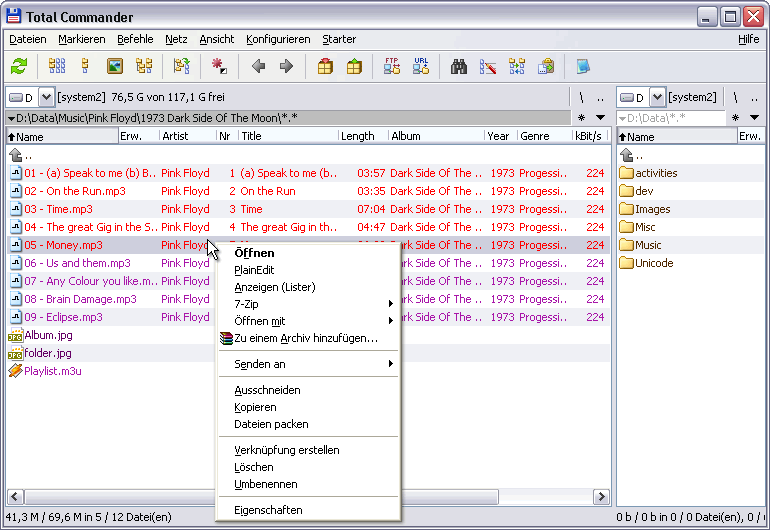
Task: Click the forward arrow toolbar icon
Action: tap(286, 67)
